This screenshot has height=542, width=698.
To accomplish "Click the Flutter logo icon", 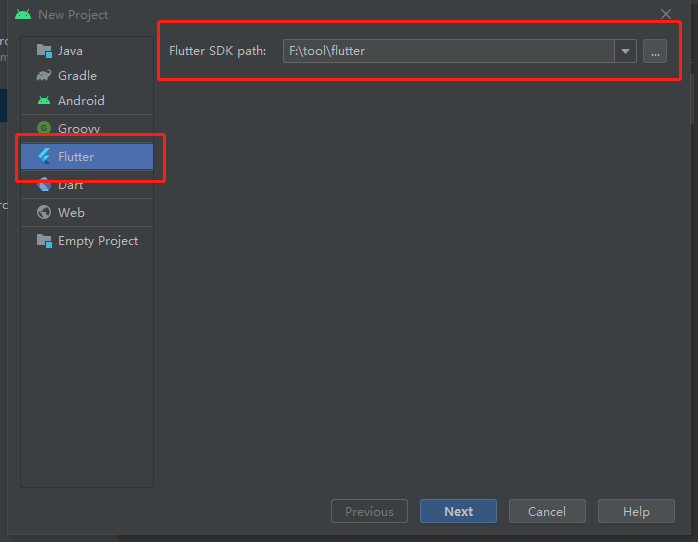I will pyautogui.click(x=44, y=156).
